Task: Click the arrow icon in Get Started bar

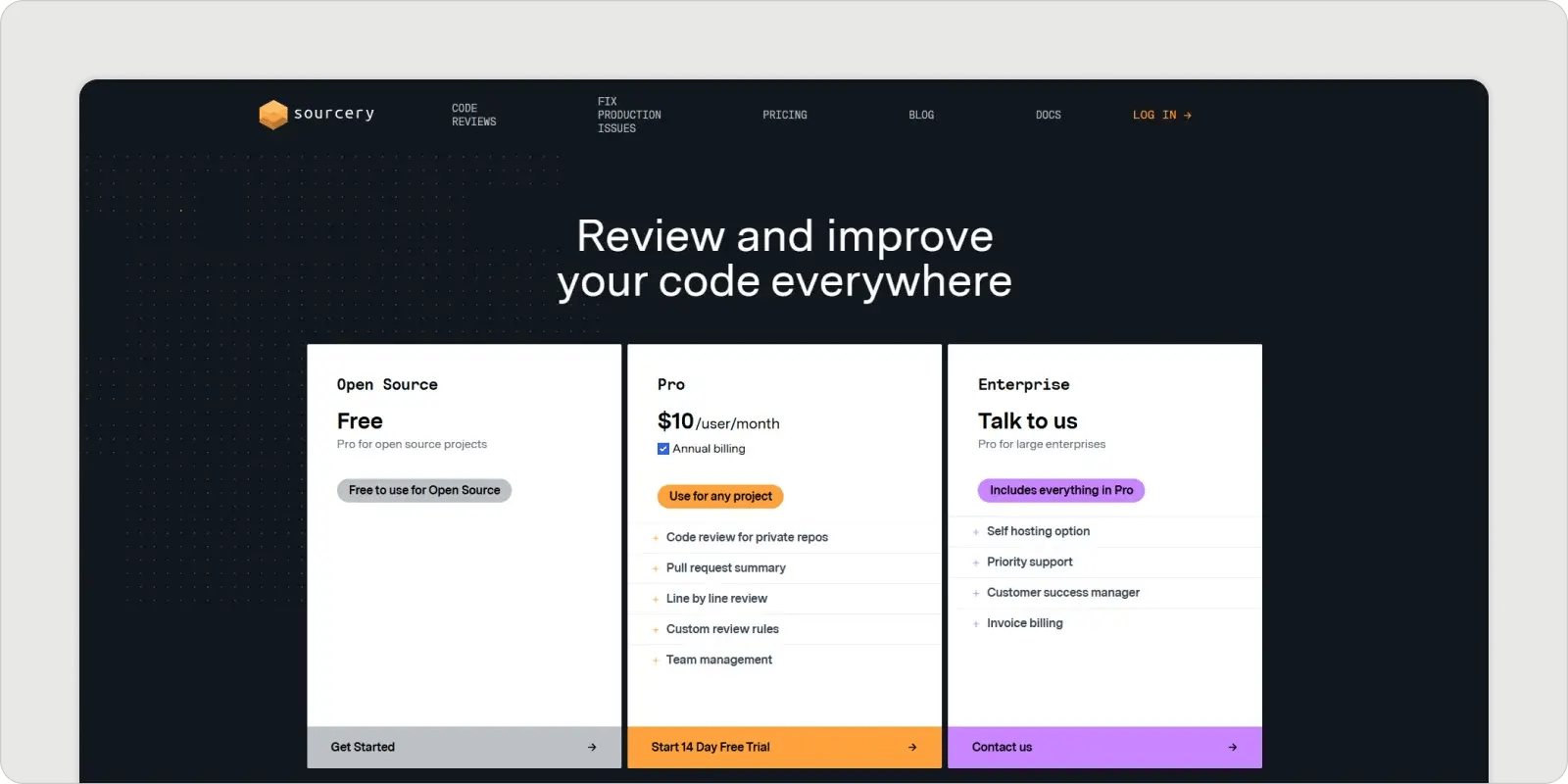Action: (592, 748)
